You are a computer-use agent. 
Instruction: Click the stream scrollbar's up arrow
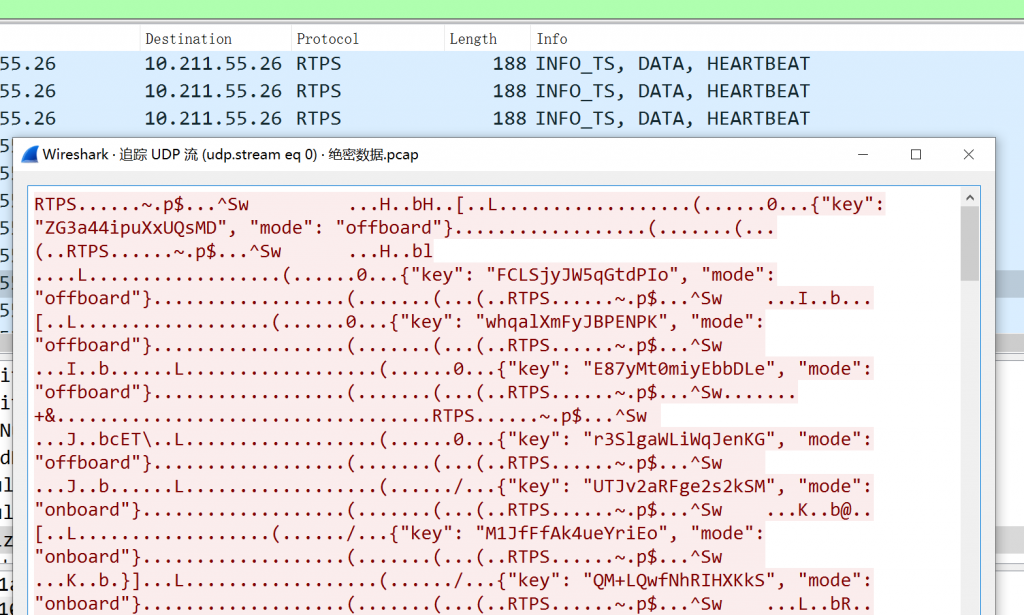coord(969,197)
